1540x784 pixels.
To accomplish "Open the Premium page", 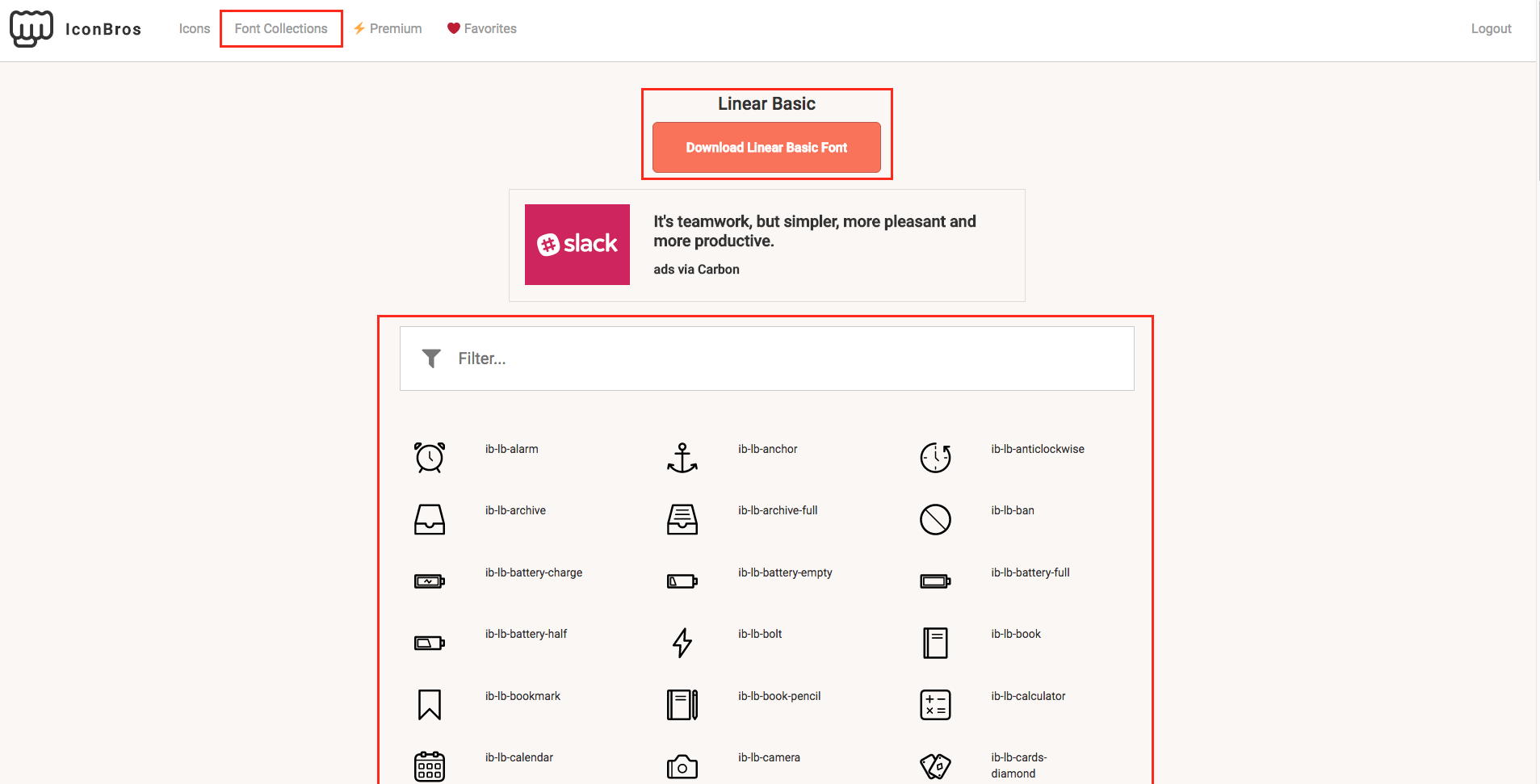I will [388, 28].
